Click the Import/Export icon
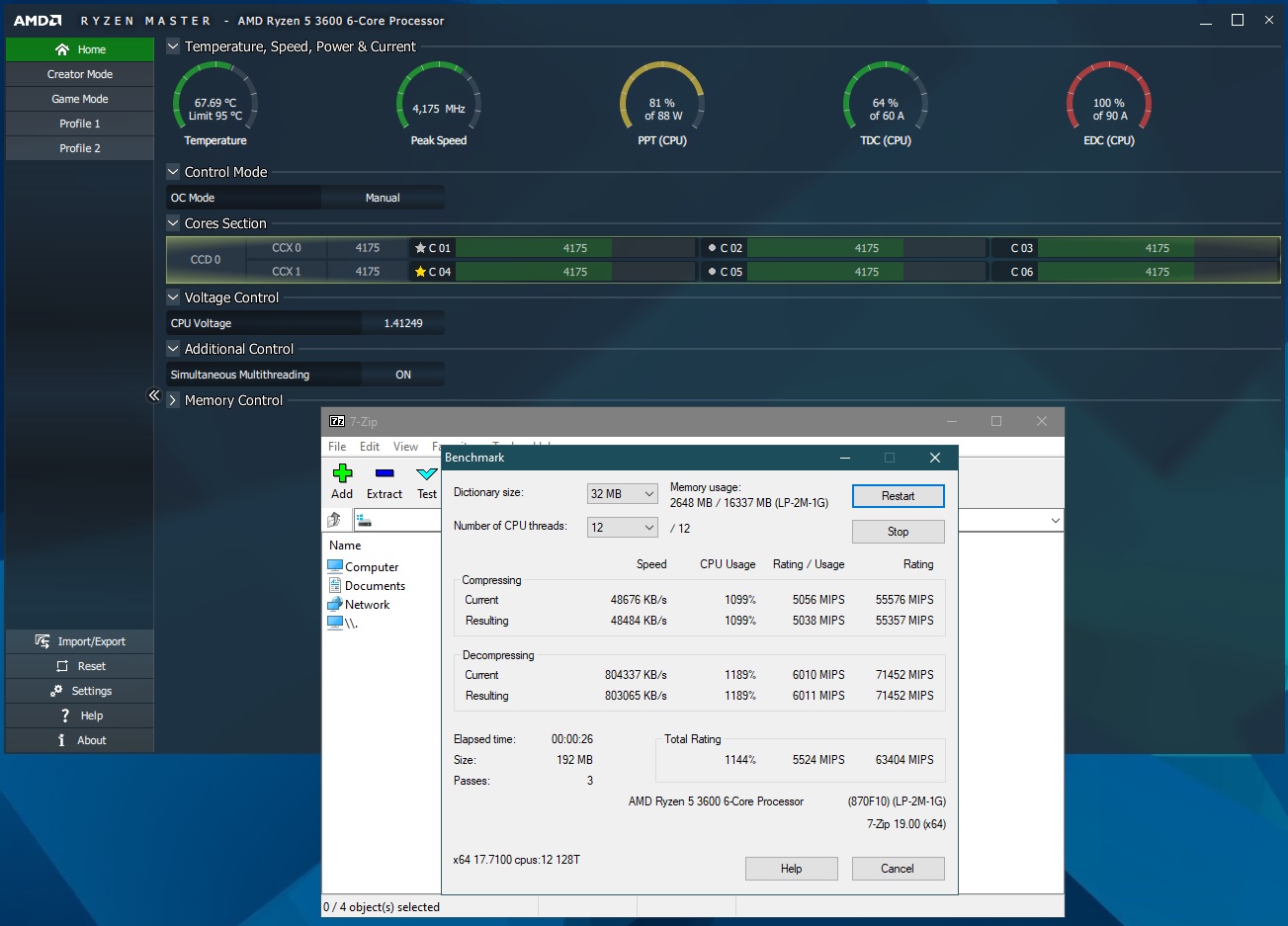The height and width of the screenshot is (926, 1288). click(43, 641)
